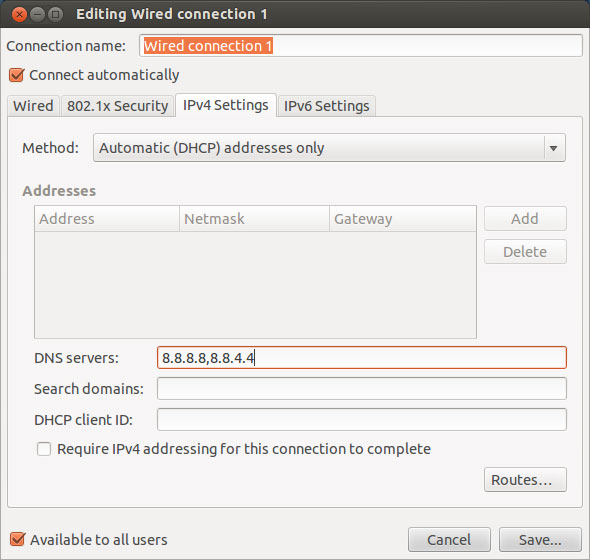This screenshot has height=560, width=590.
Task: Open the Method dropdown arrow
Action: (x=554, y=148)
